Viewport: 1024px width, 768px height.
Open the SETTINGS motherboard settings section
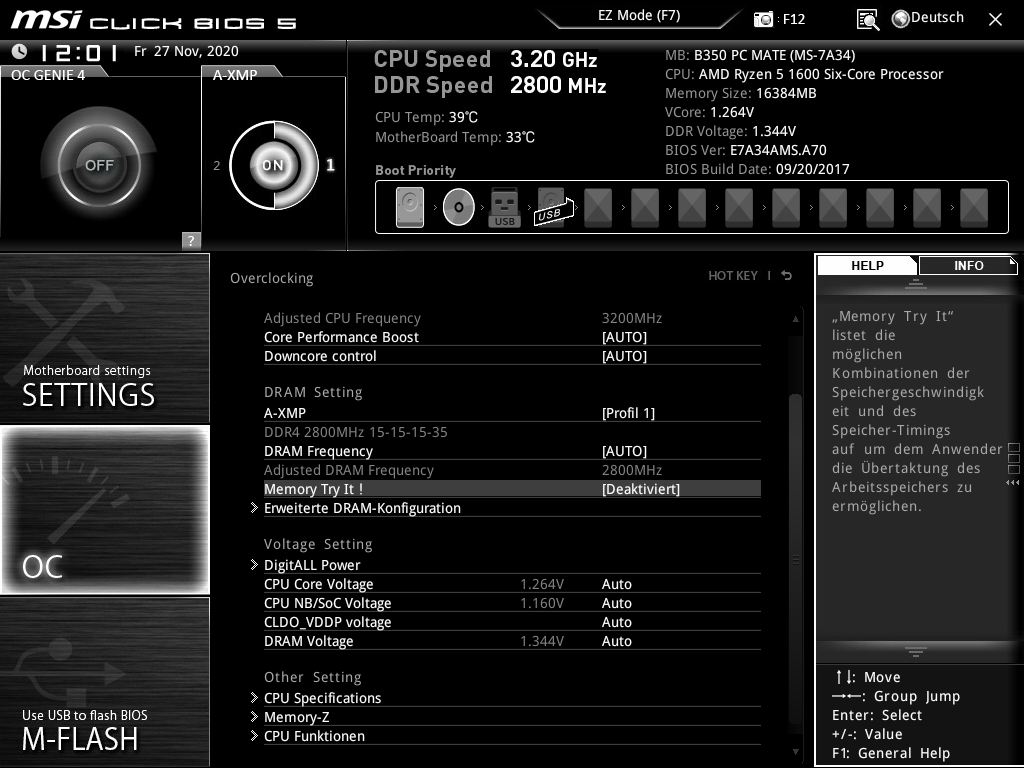(104, 338)
